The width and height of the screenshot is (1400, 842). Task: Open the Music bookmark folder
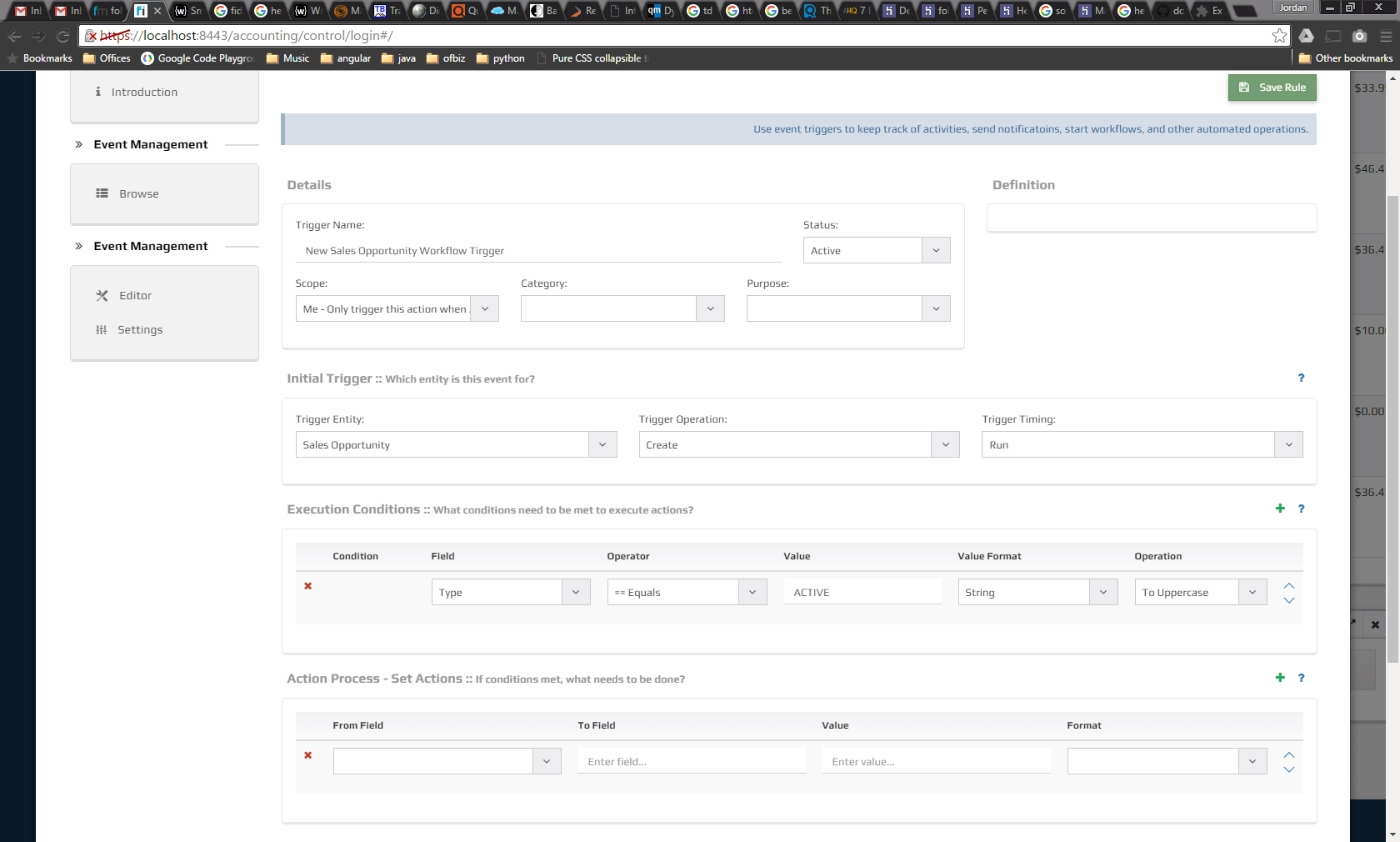[x=287, y=58]
